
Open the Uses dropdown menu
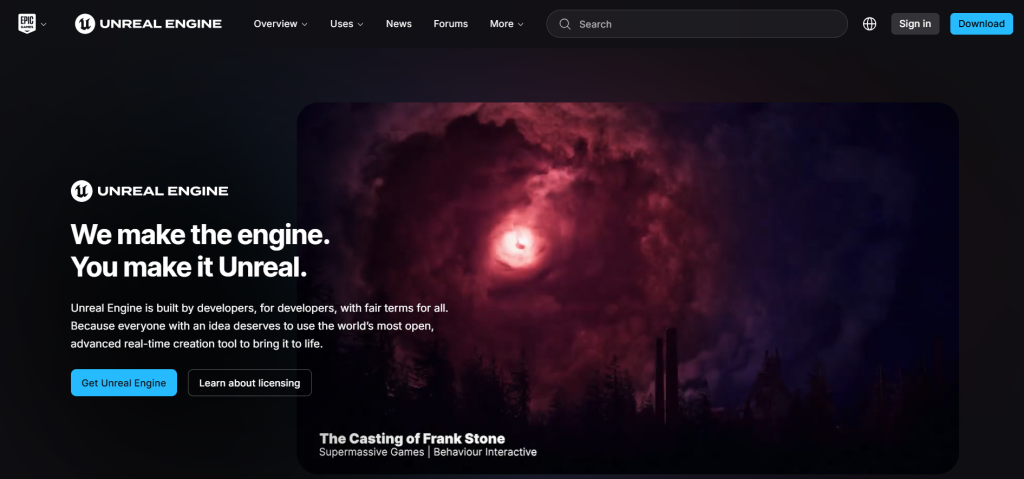click(346, 24)
